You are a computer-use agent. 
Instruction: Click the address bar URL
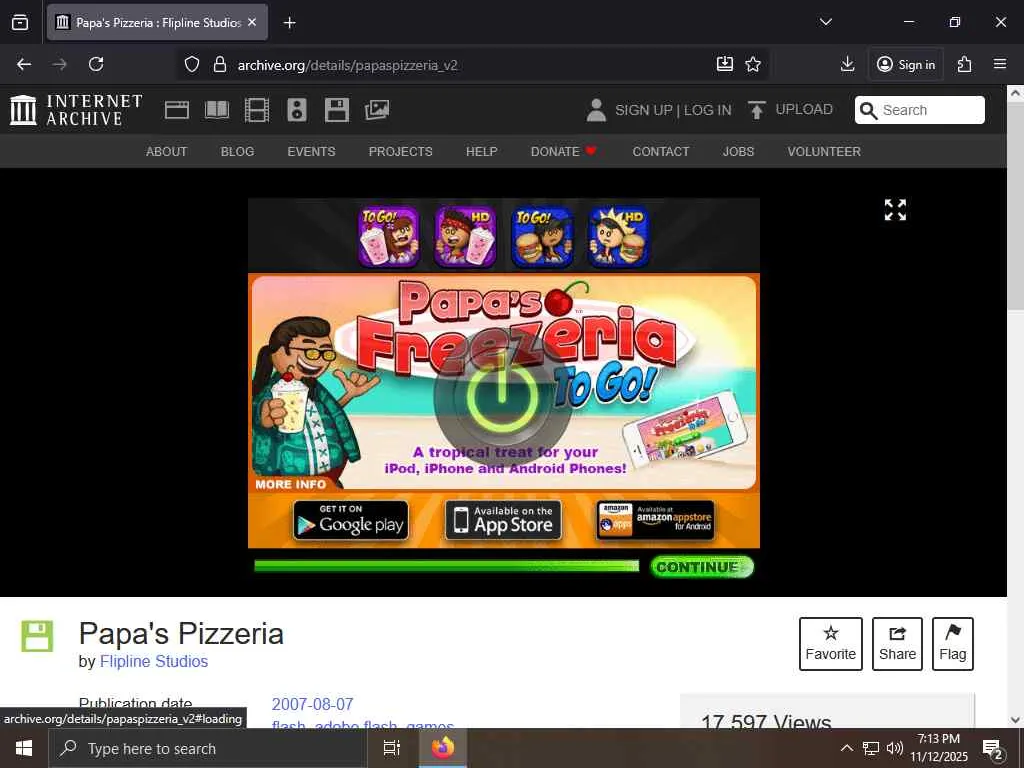(x=347, y=65)
